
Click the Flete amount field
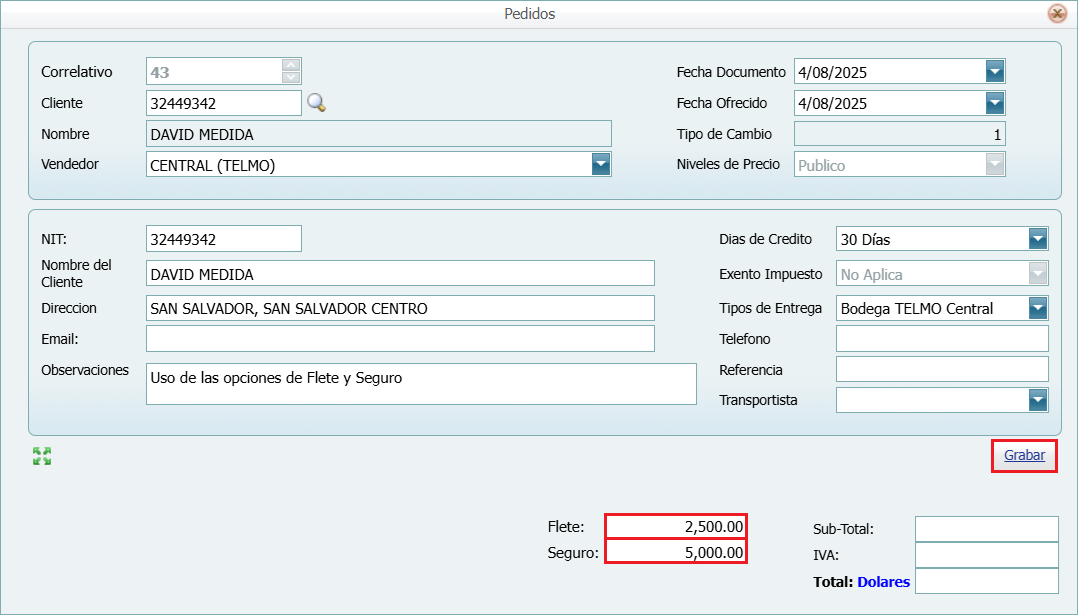click(x=676, y=526)
